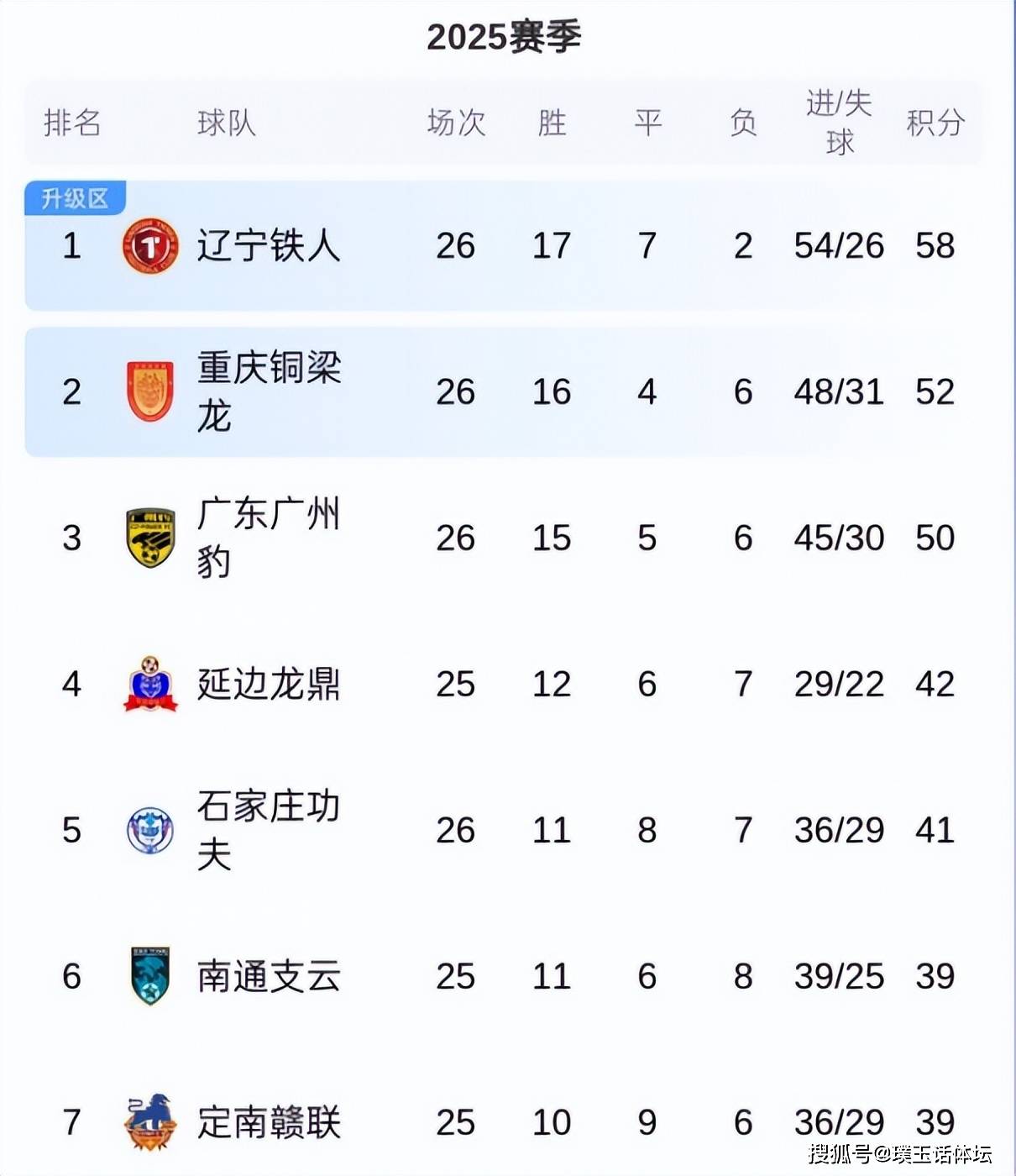The height and width of the screenshot is (1176, 1016).
Task: Click the 场次 matches column header
Action: pyautogui.click(x=456, y=123)
